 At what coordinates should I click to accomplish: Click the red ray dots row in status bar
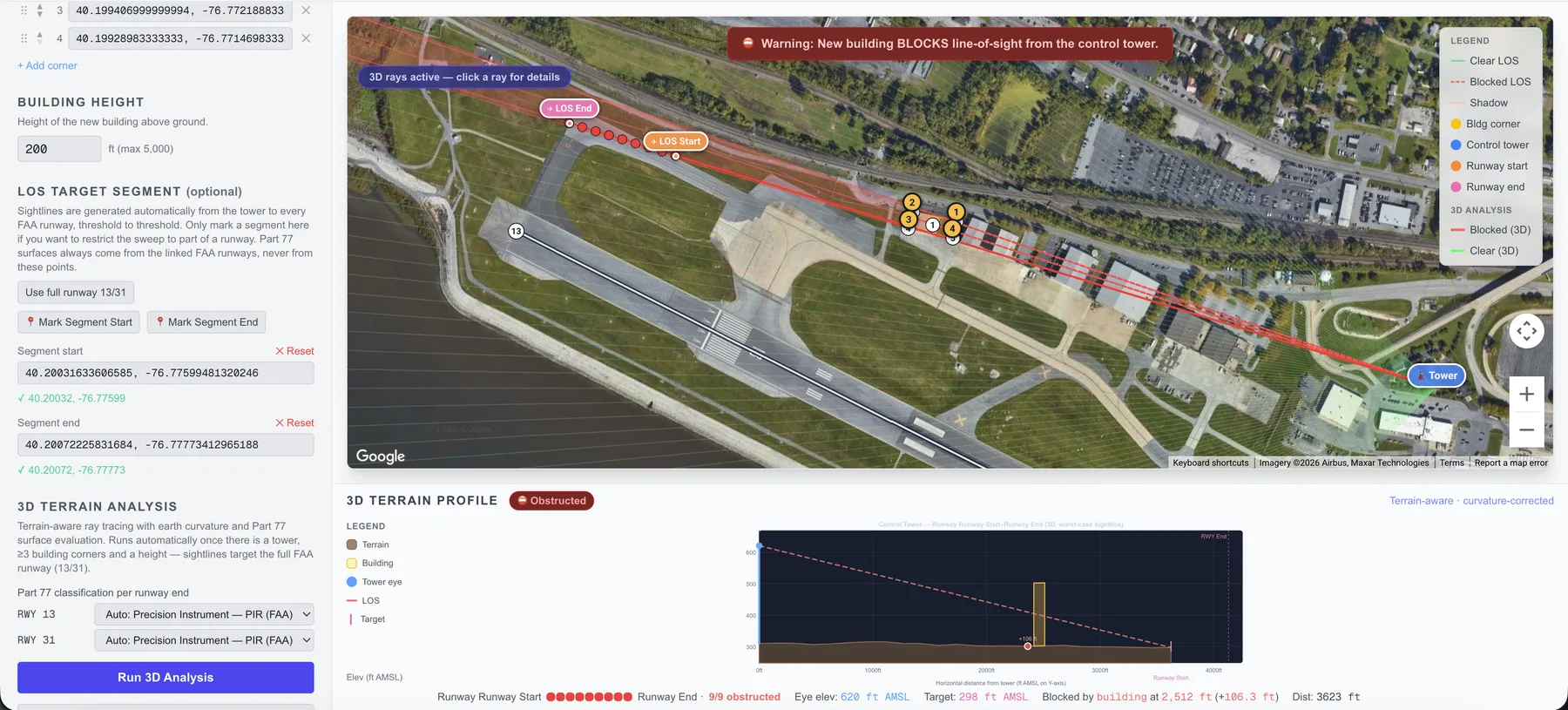click(x=589, y=697)
